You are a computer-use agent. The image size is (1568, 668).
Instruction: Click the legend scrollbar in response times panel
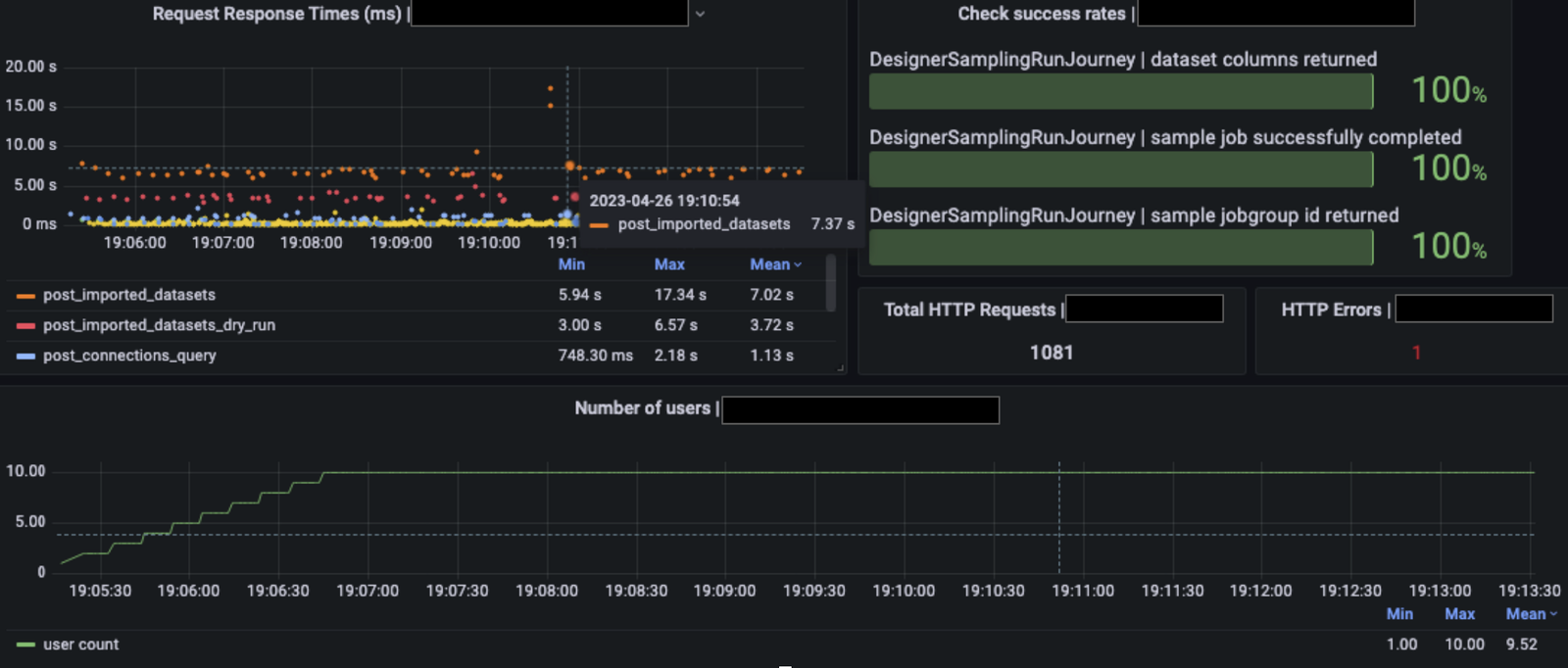coord(831,283)
